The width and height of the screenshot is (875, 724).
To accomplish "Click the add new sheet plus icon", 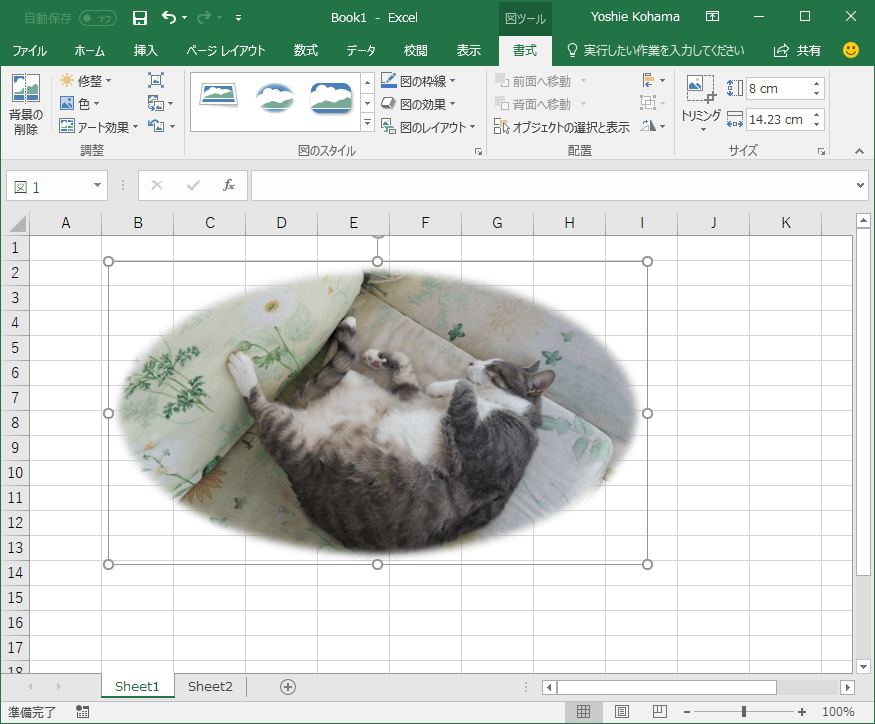I will point(288,686).
